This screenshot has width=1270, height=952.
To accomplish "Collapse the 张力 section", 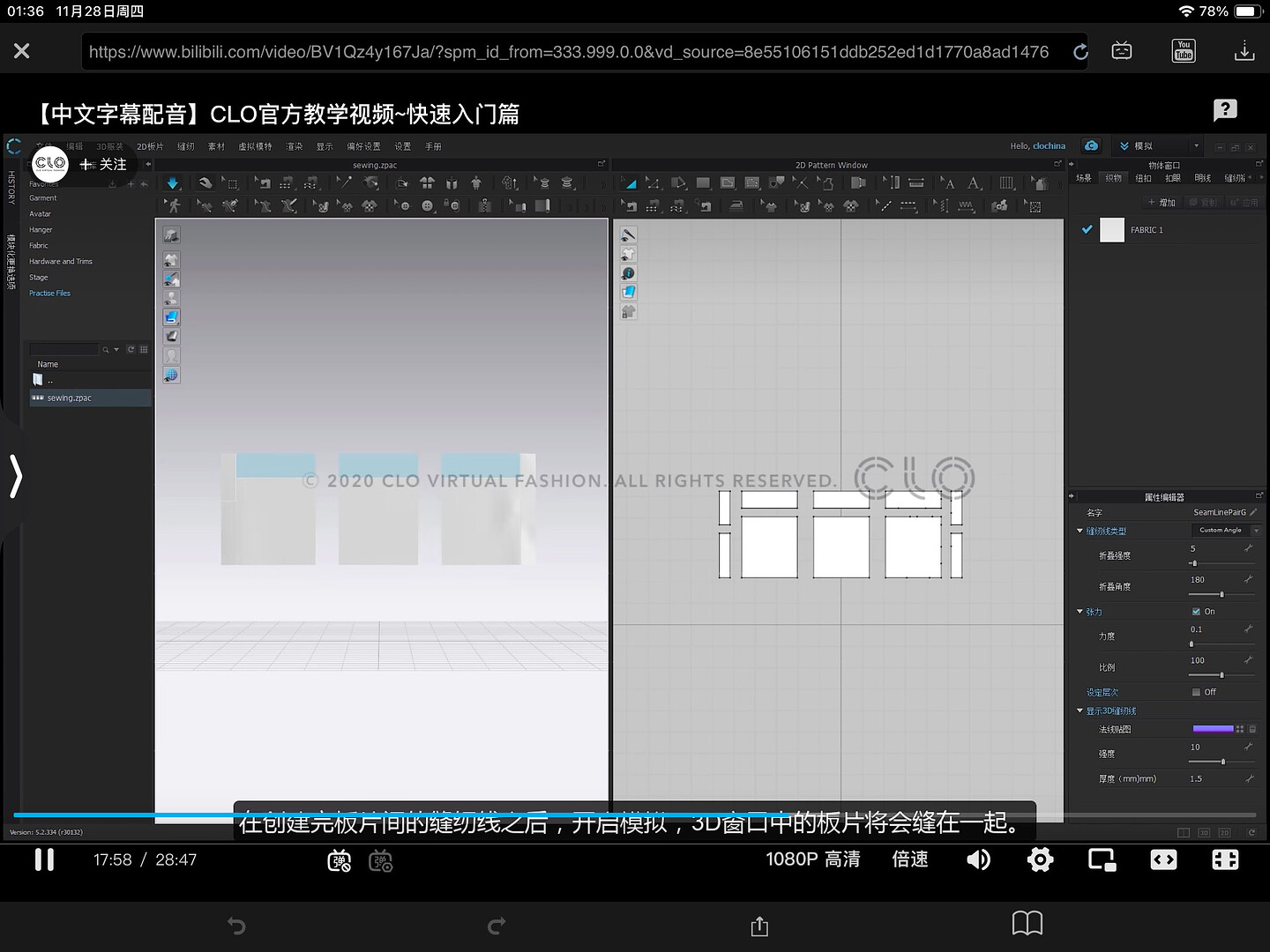I will (x=1079, y=611).
